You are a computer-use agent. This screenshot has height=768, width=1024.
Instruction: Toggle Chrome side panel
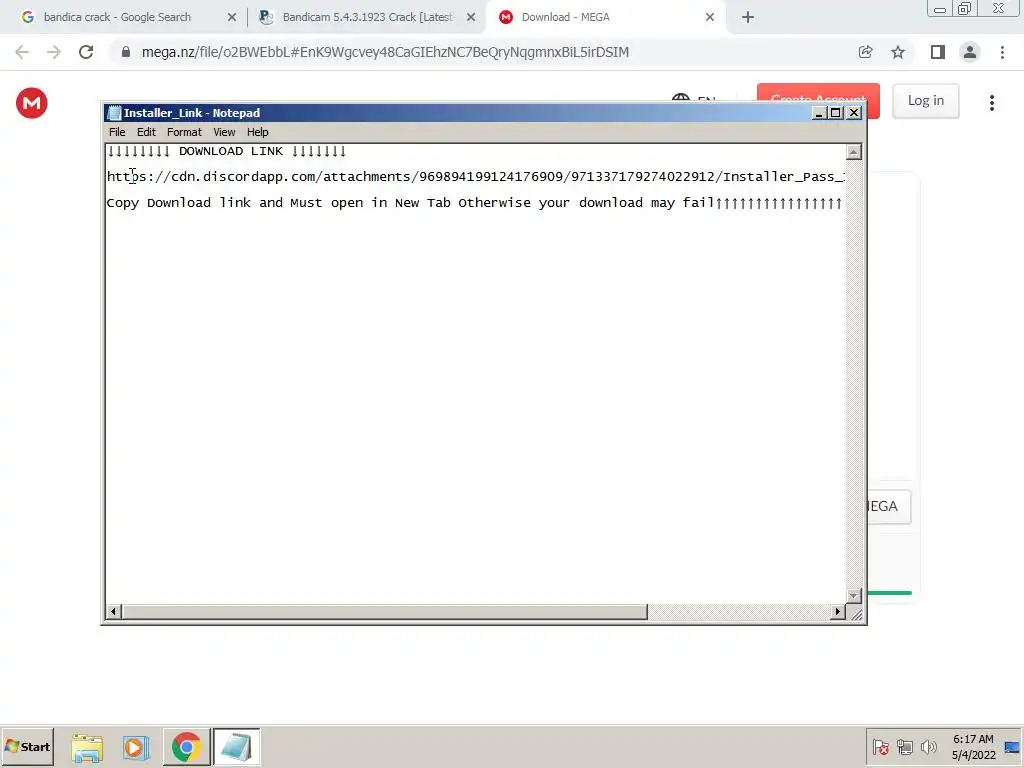tap(938, 52)
